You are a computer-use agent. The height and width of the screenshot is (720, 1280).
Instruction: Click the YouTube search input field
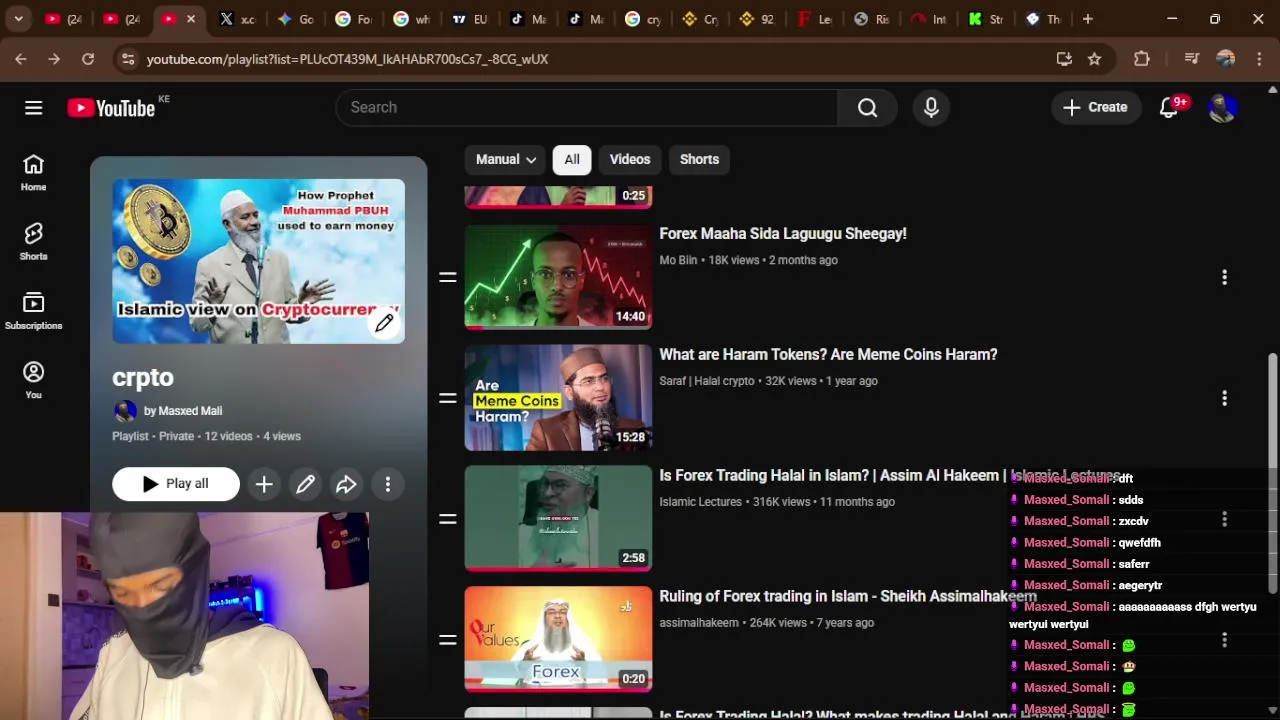(587, 107)
